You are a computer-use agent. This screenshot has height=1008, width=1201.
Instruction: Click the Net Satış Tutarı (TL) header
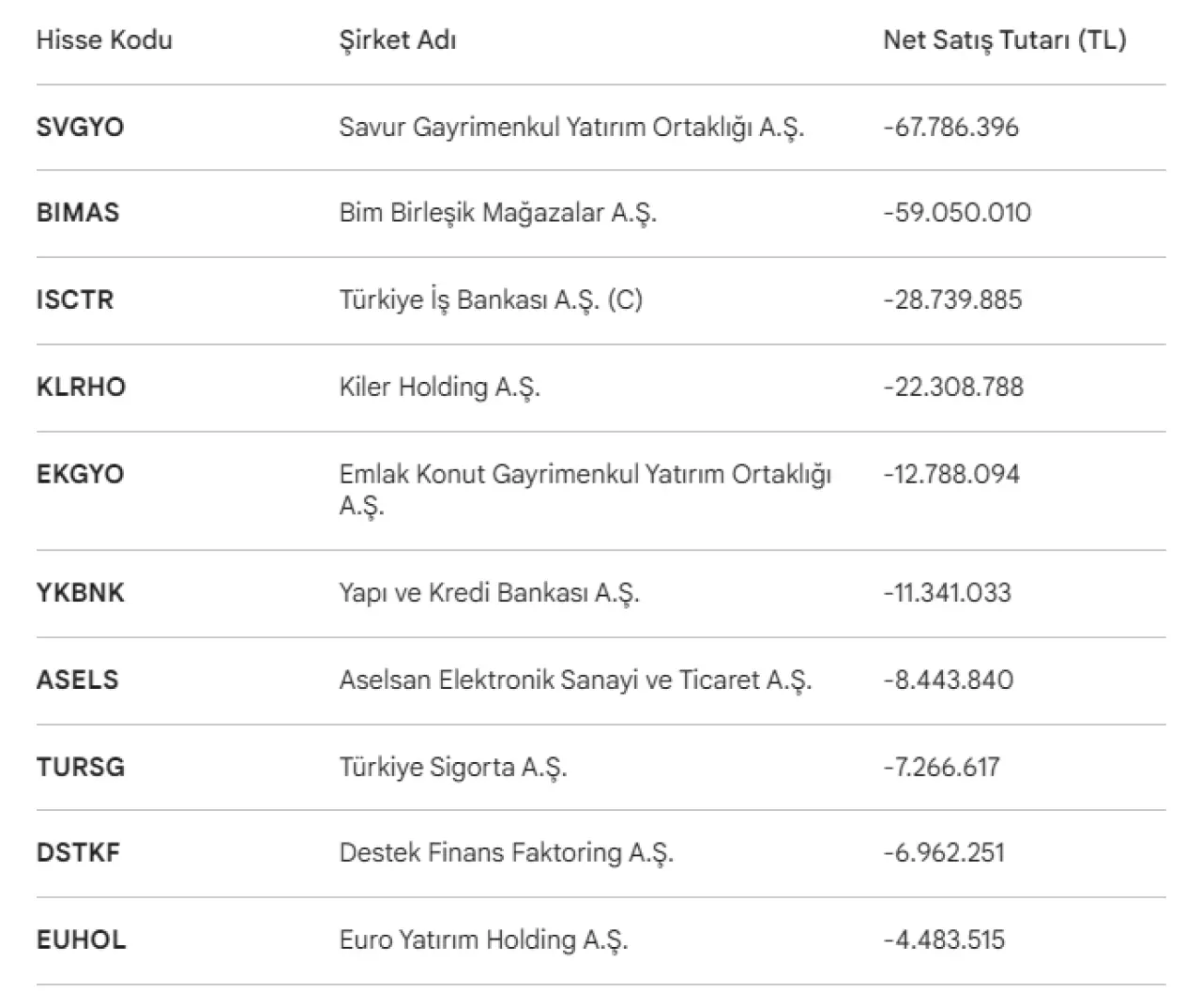click(1004, 40)
